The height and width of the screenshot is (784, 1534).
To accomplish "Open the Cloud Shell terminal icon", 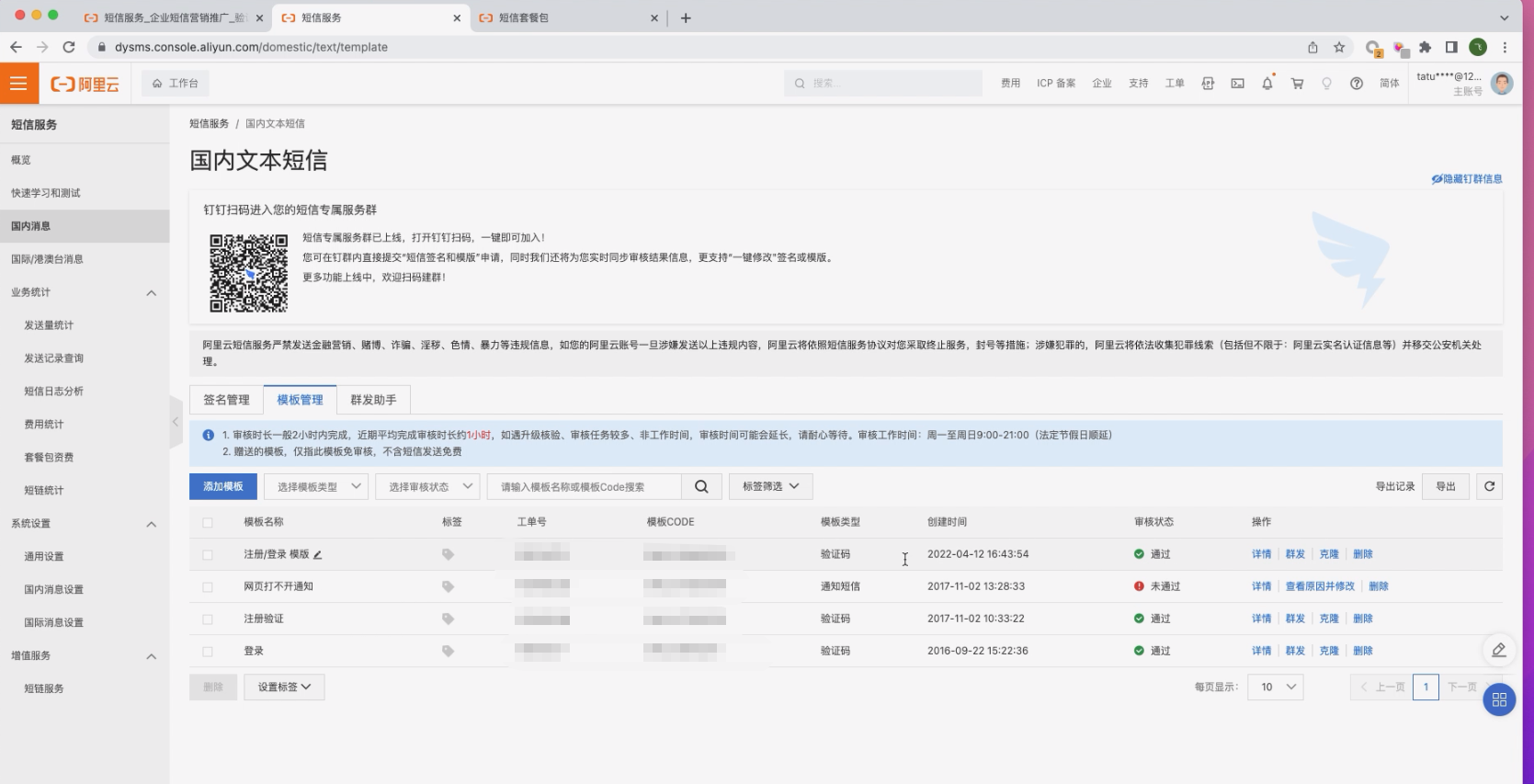I will (x=1238, y=84).
